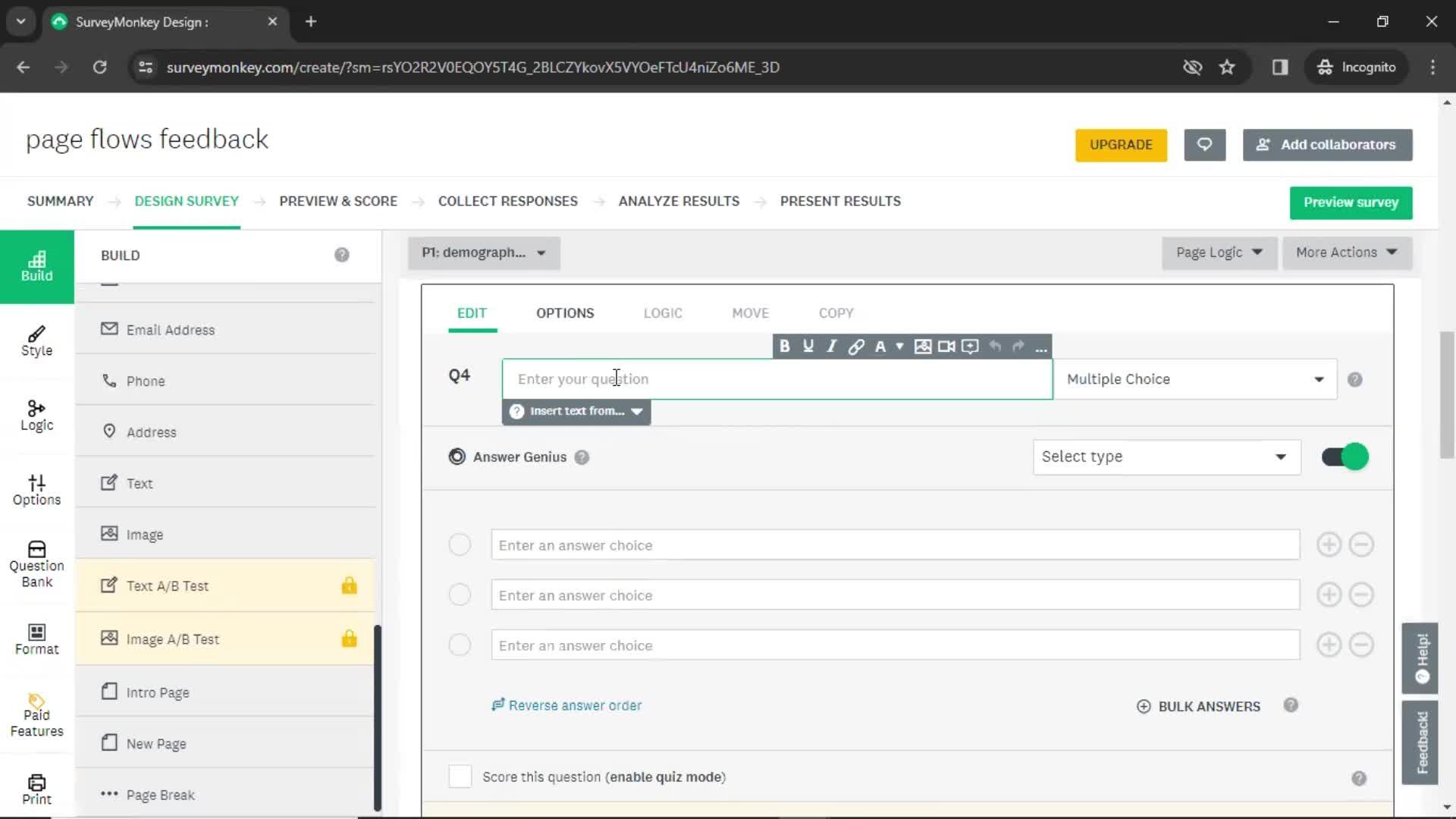The image size is (1456, 819).
Task: Click the Bold formatting icon
Action: point(785,347)
